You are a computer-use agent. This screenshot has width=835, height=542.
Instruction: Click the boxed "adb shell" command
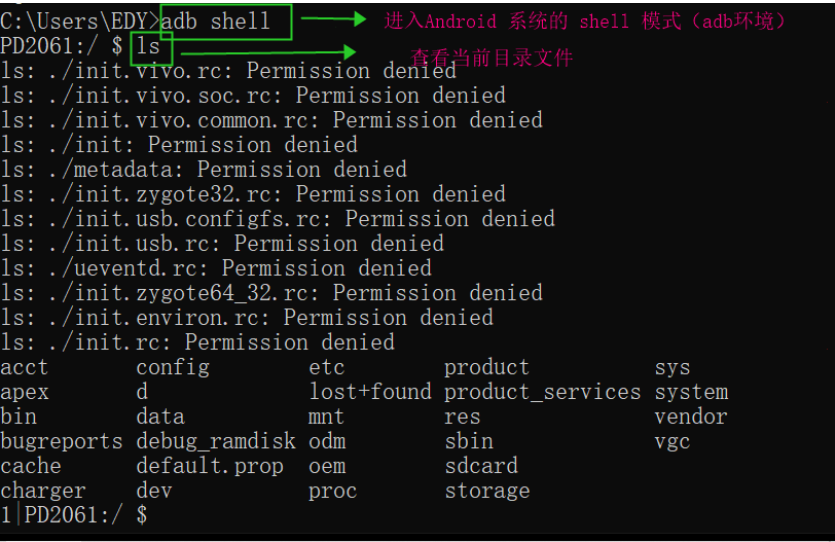pyautogui.click(x=216, y=21)
